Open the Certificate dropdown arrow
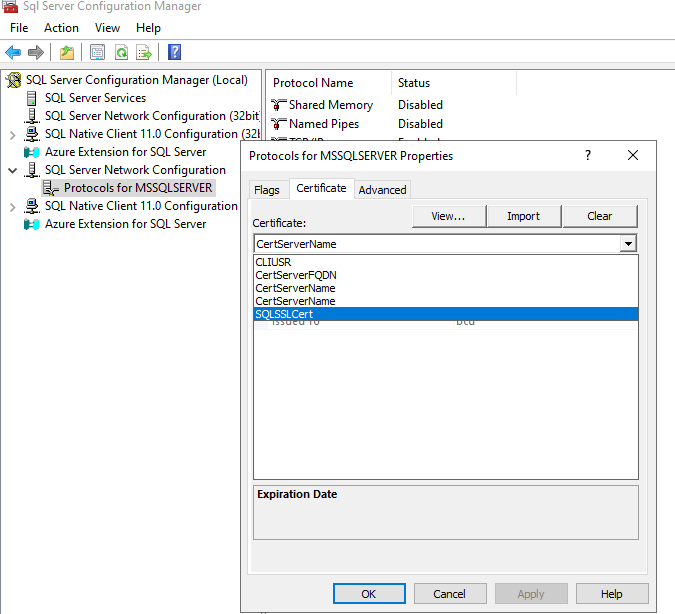 [x=628, y=244]
